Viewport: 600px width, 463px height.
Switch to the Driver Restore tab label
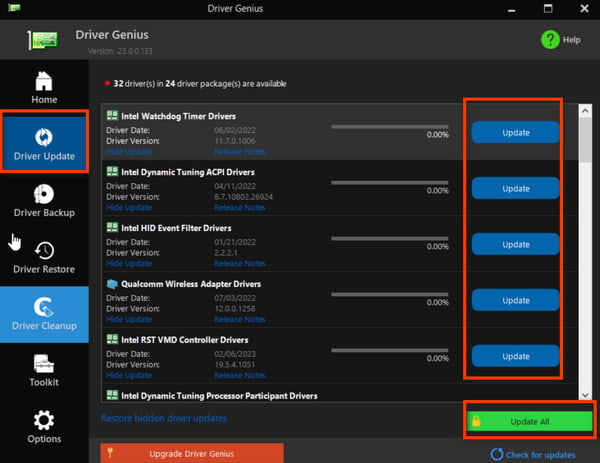pos(44,269)
